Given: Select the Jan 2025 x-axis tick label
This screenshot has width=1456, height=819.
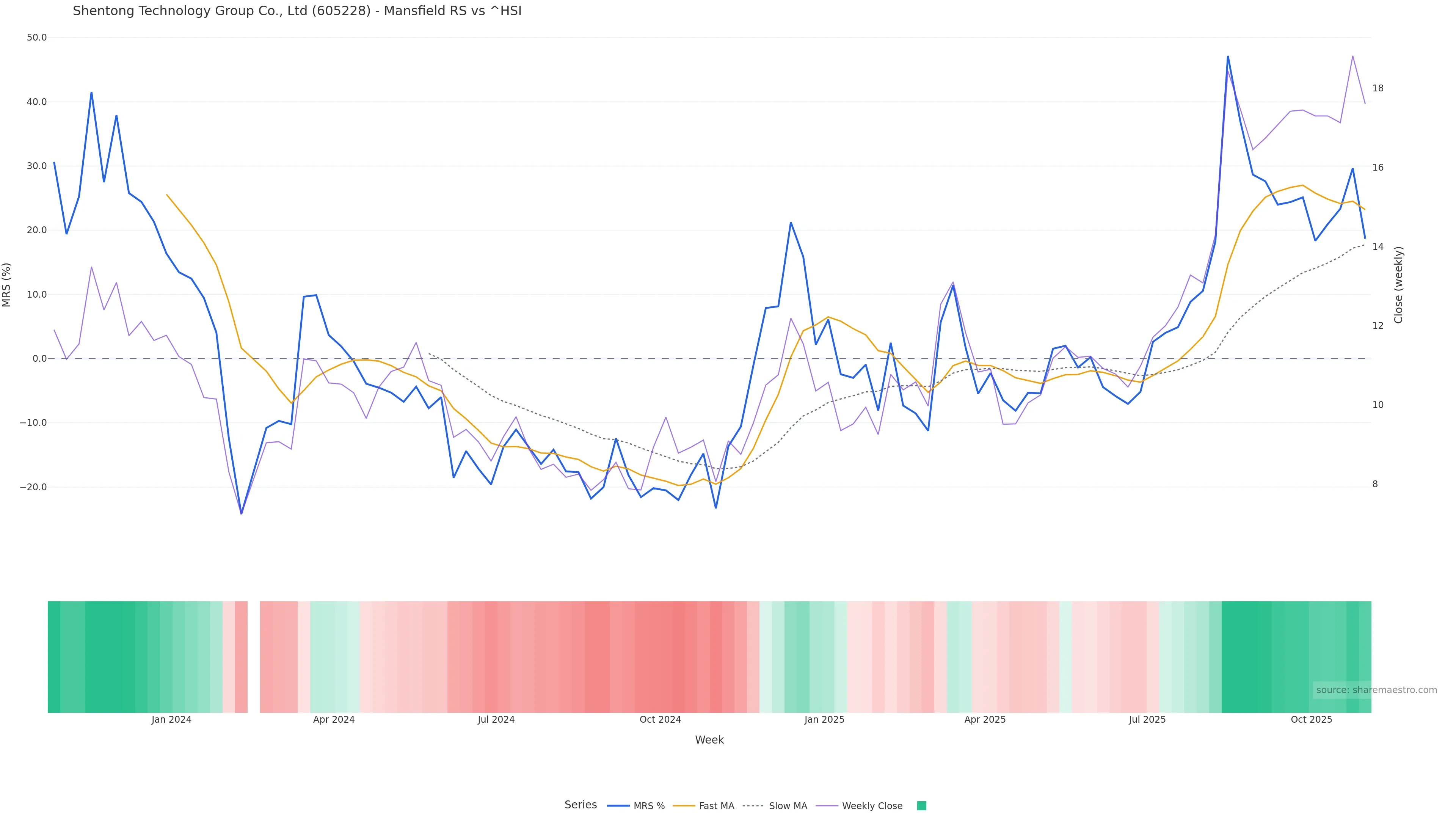Looking at the screenshot, I should pyautogui.click(x=824, y=720).
